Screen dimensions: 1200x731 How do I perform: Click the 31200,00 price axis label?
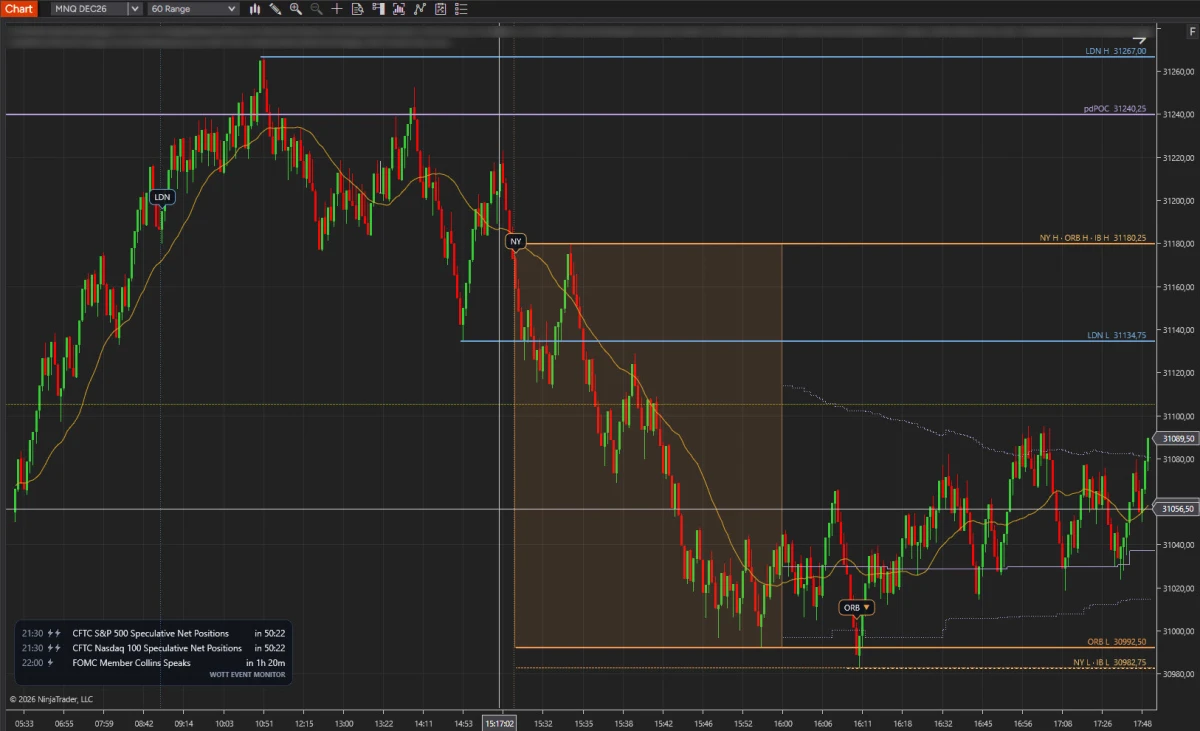pos(1179,200)
